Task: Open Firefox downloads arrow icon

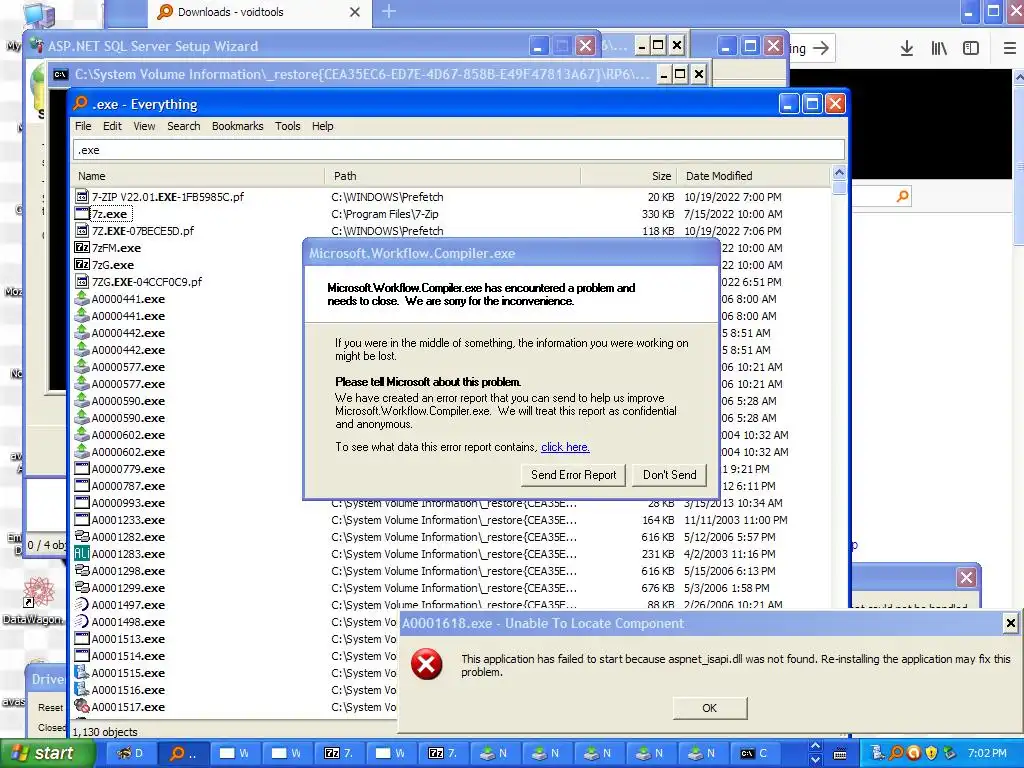Action: (x=906, y=48)
